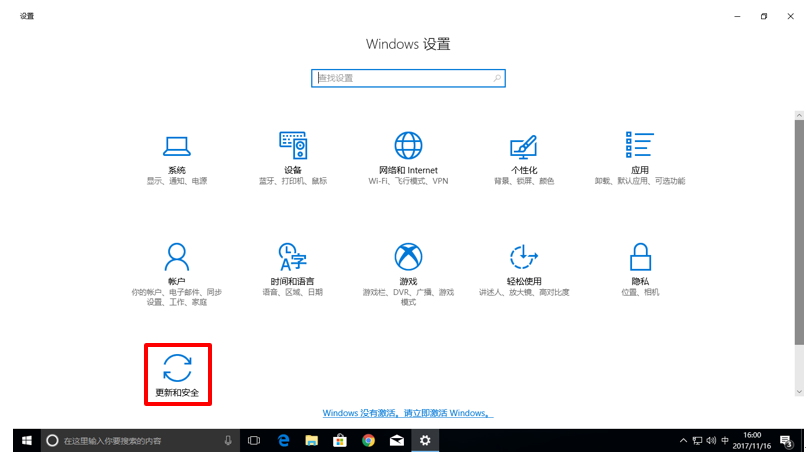The width and height of the screenshot is (806, 454).
Task: Minimize the 设置 window
Action: tap(737, 16)
